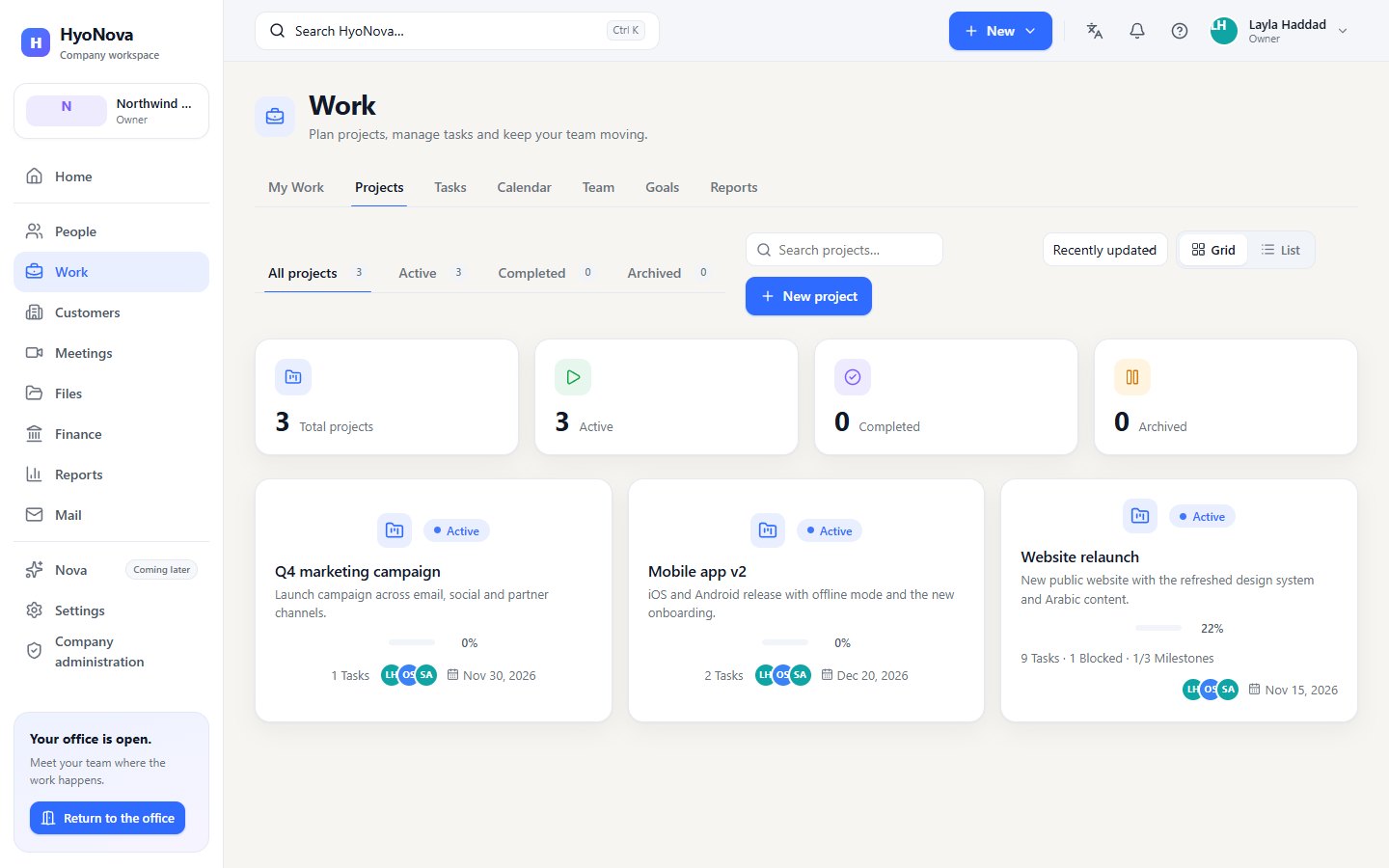Click the Q4 marketing campaign progress bar
The image size is (1389, 868).
[x=412, y=642]
